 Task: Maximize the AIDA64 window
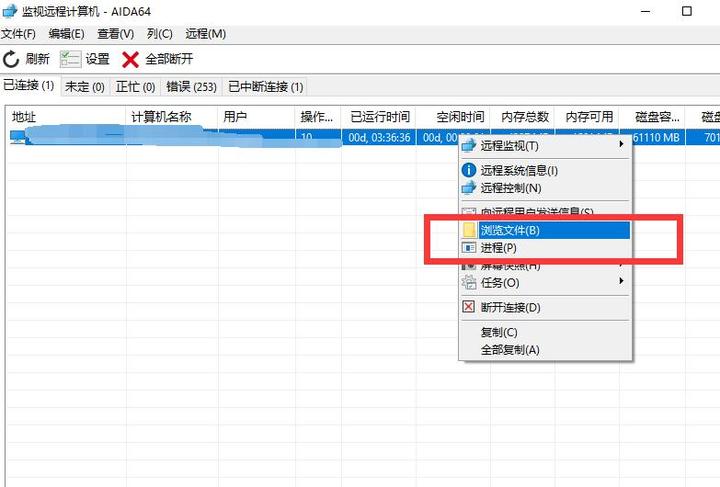click(686, 11)
